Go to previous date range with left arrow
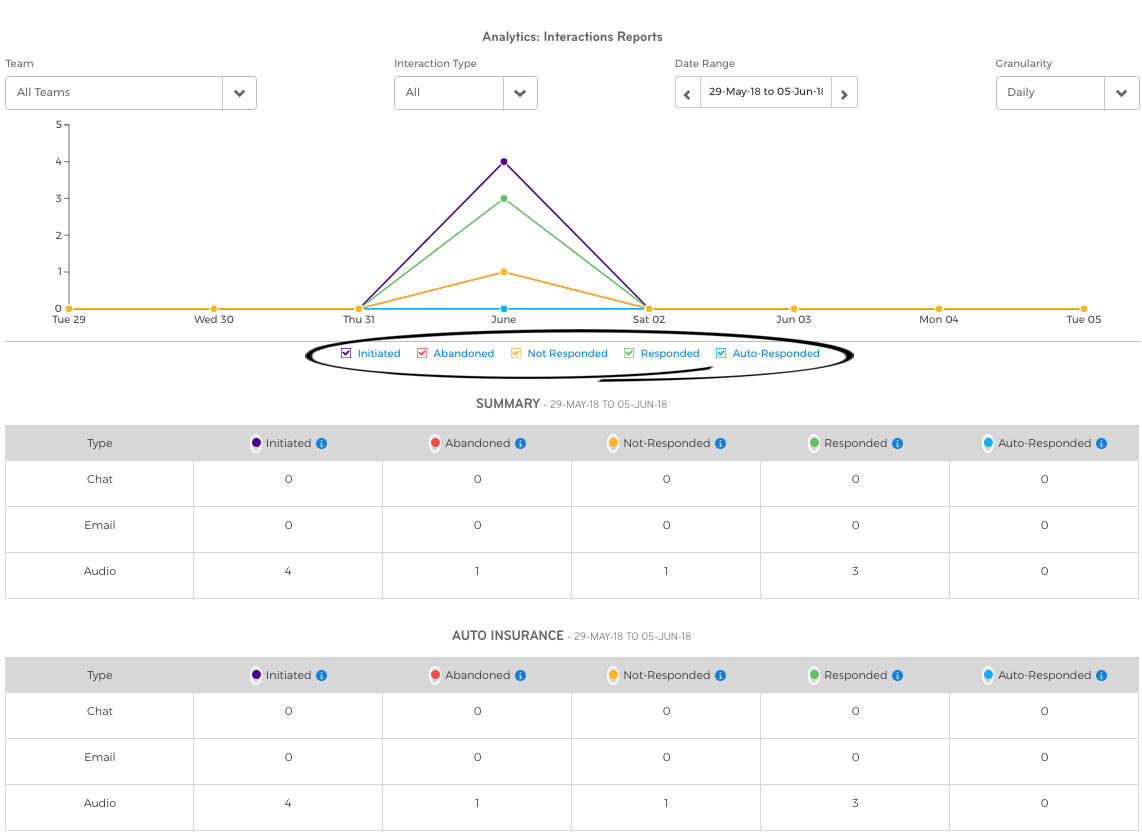This screenshot has width=1142, height=837. [687, 94]
